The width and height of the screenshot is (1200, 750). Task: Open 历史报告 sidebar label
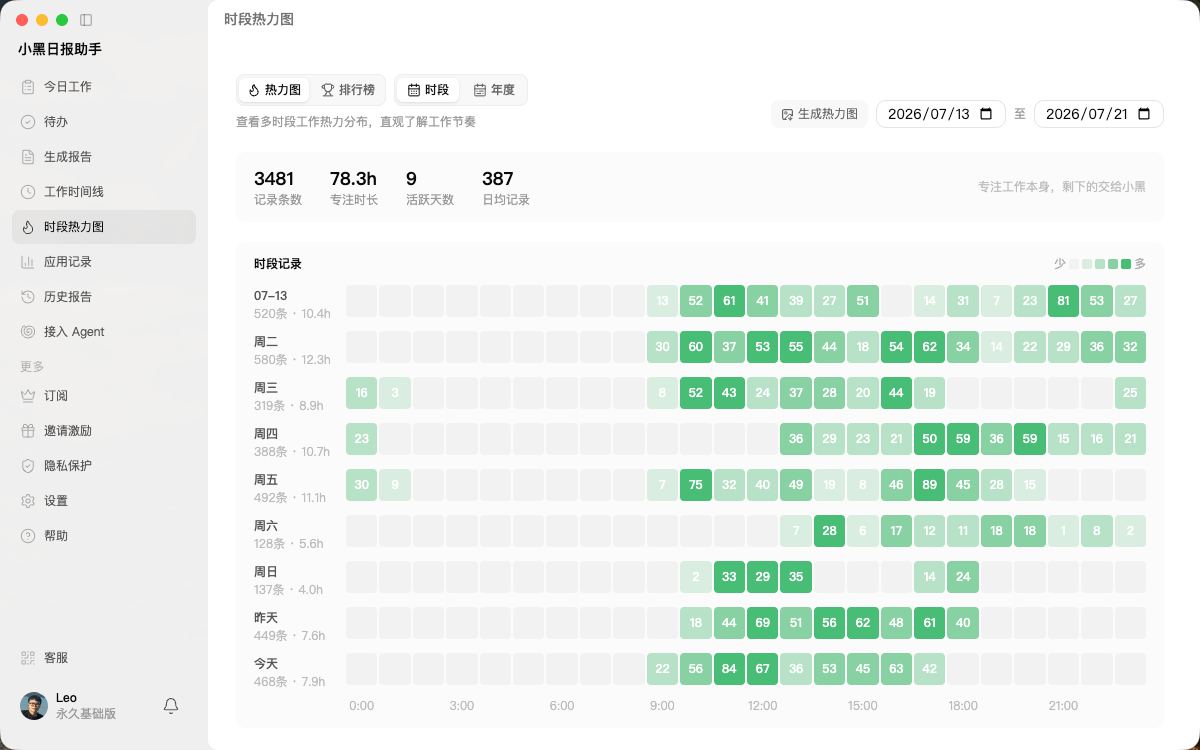pyautogui.click(x=68, y=297)
